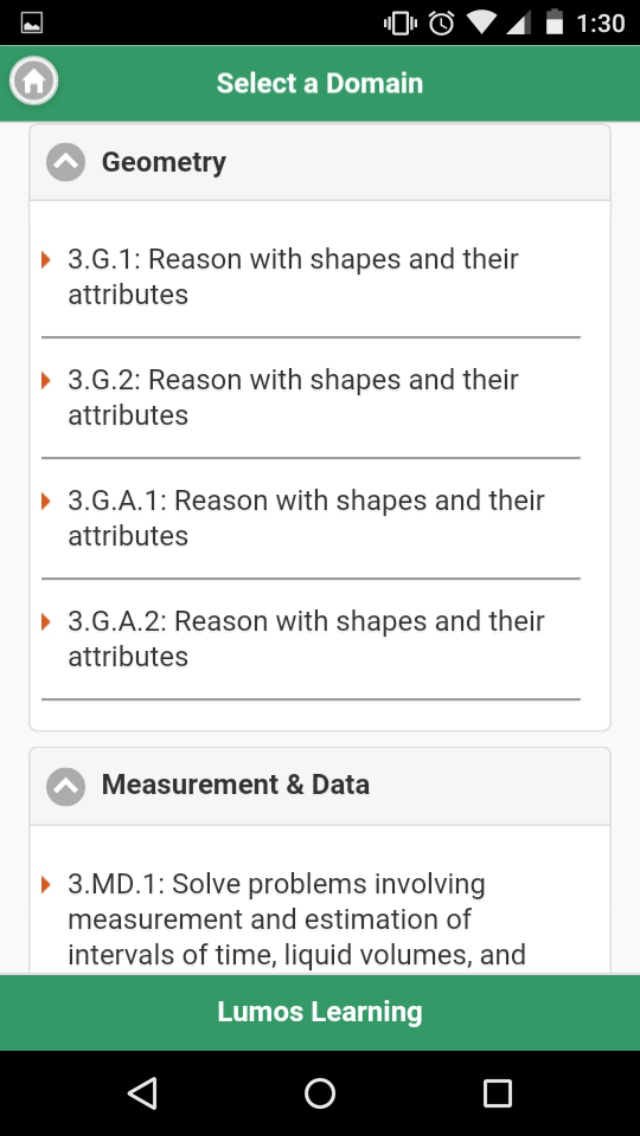Tap the home icon in header
Screen dimensions: 640x1136
(34, 82)
